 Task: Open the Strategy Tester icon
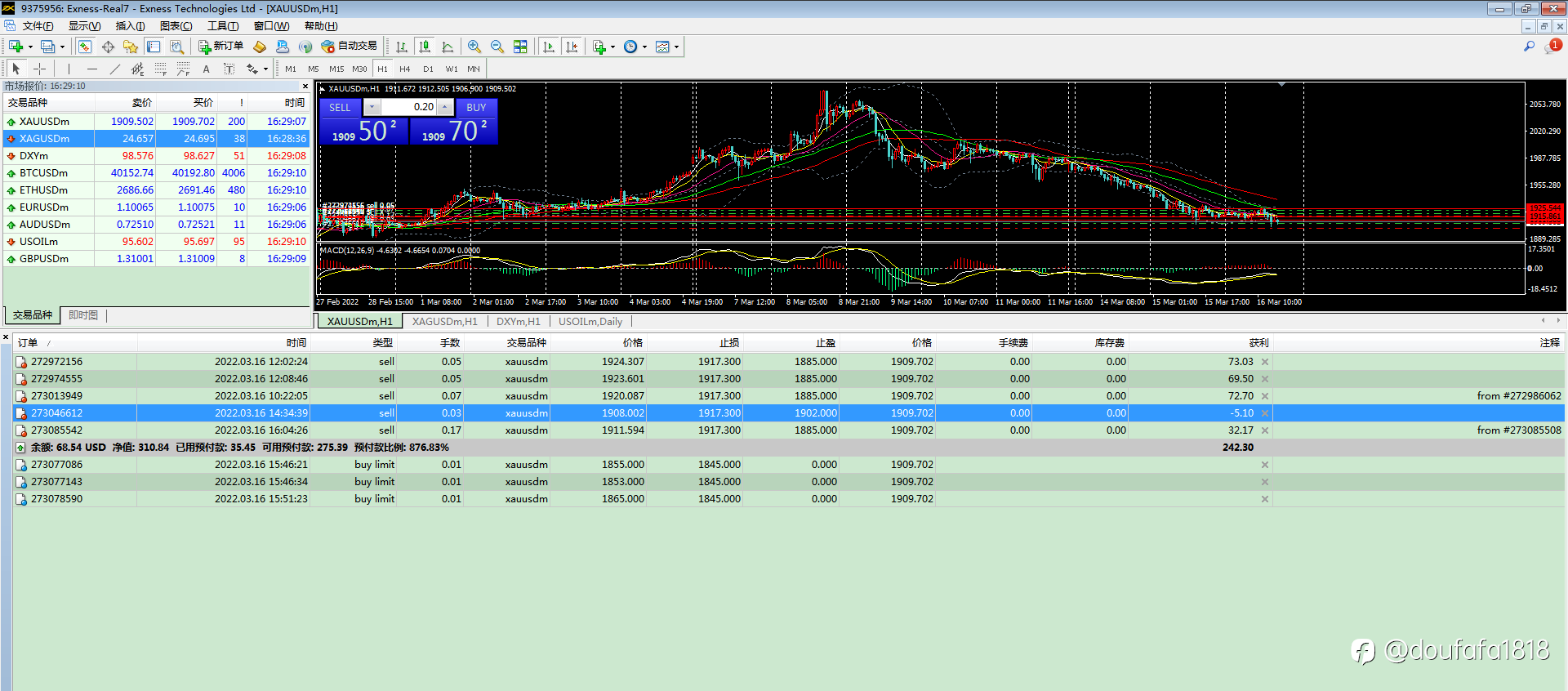tap(176, 47)
